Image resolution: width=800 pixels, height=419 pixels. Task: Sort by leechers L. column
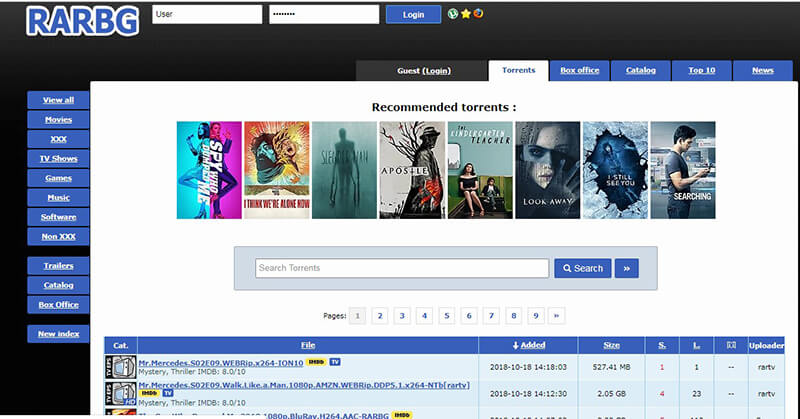coord(696,346)
